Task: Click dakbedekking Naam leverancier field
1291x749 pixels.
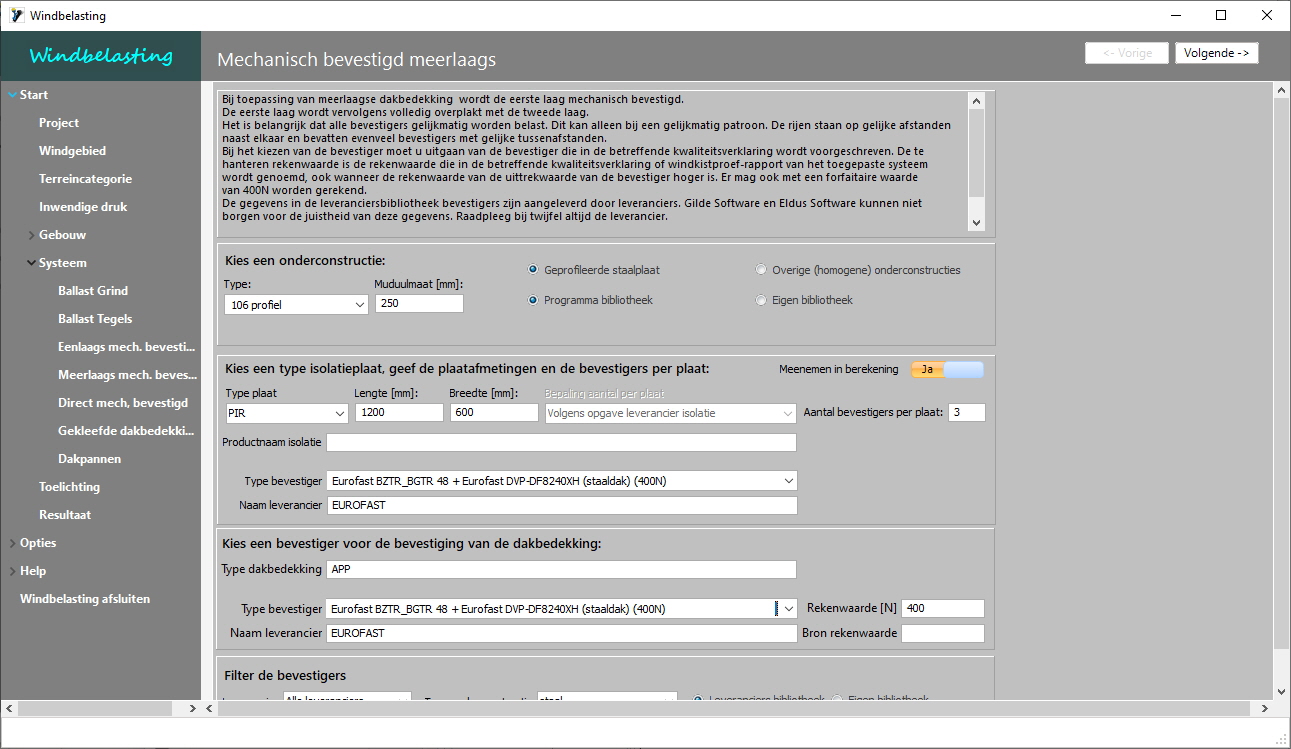Action: pos(562,633)
